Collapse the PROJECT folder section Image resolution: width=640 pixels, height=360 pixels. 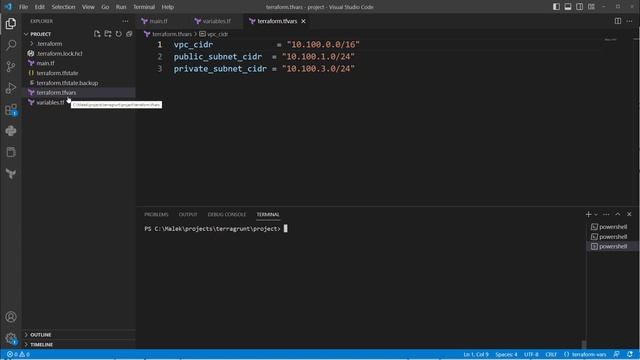tap(40, 34)
